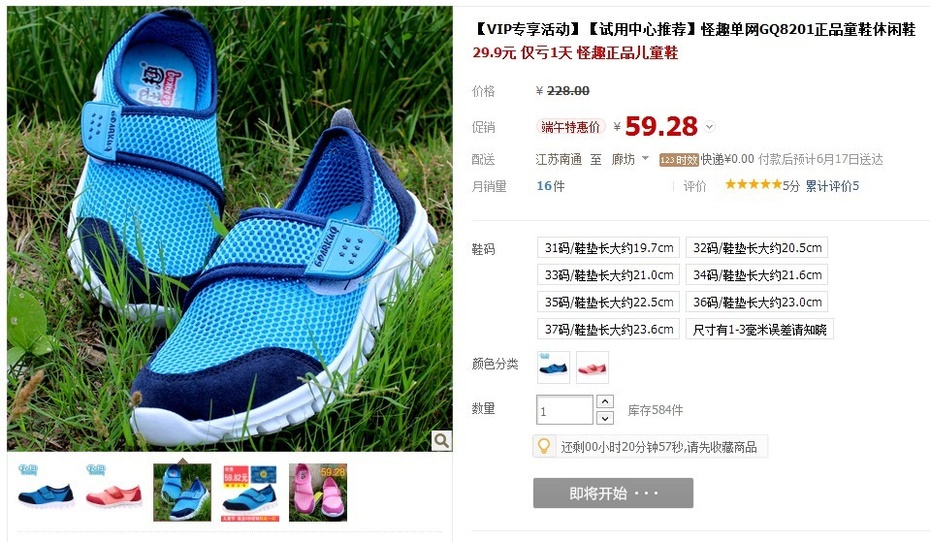Decrease quantity with the down arrow
Screen dimensions: 930x542
point(604,418)
